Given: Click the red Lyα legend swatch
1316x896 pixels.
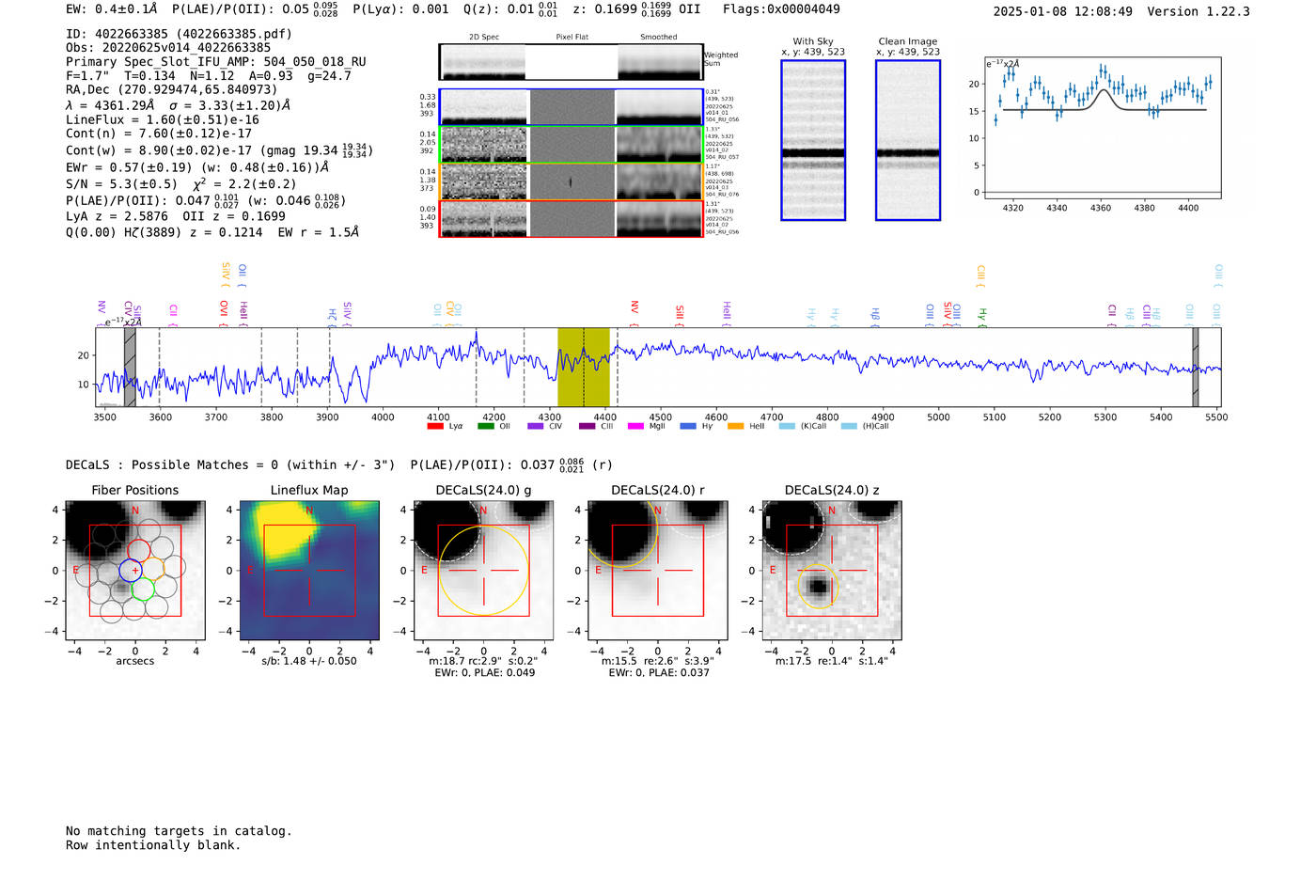Looking at the screenshot, I should coord(434,426).
